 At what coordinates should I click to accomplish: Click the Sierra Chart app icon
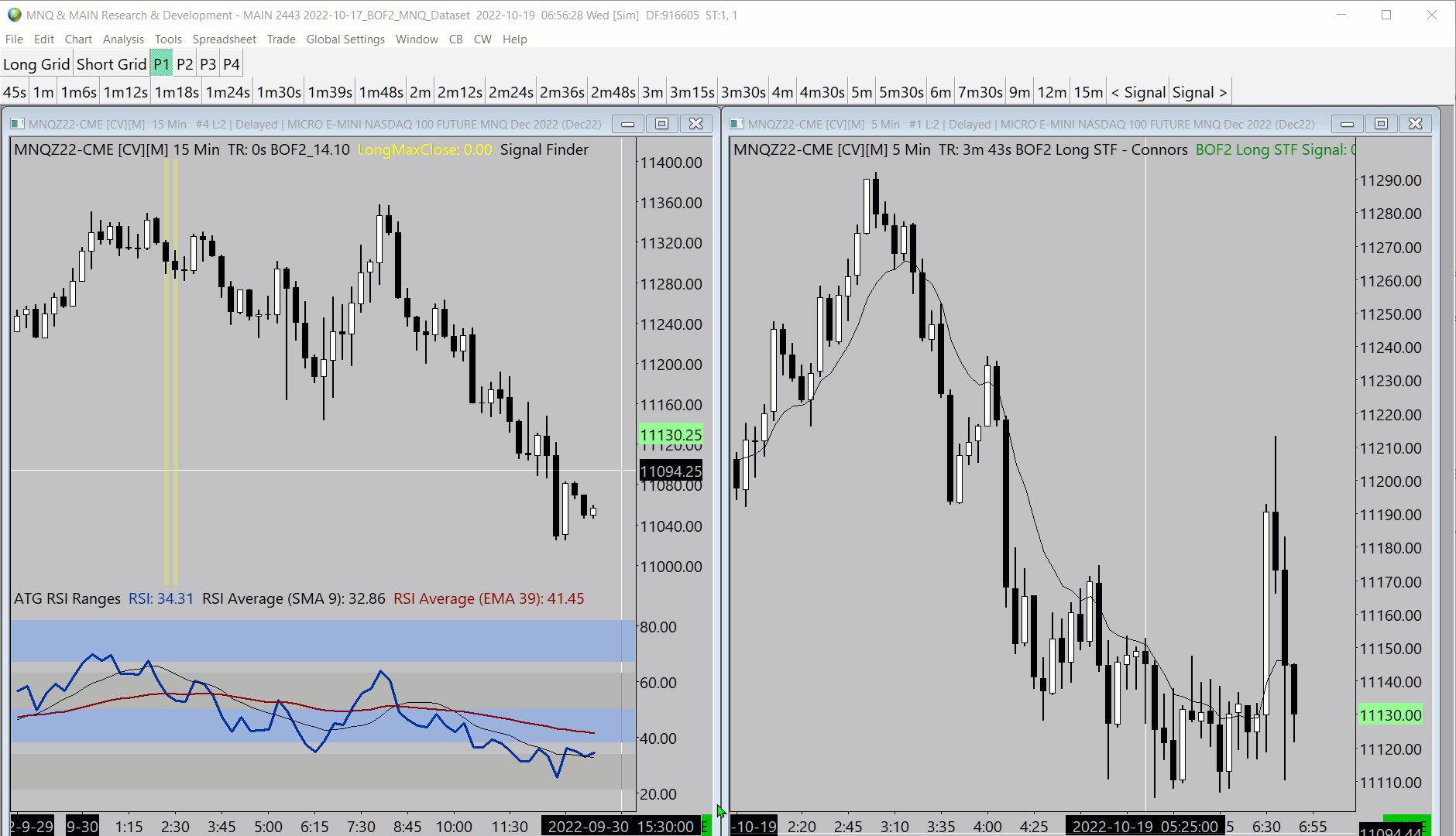coord(14,15)
